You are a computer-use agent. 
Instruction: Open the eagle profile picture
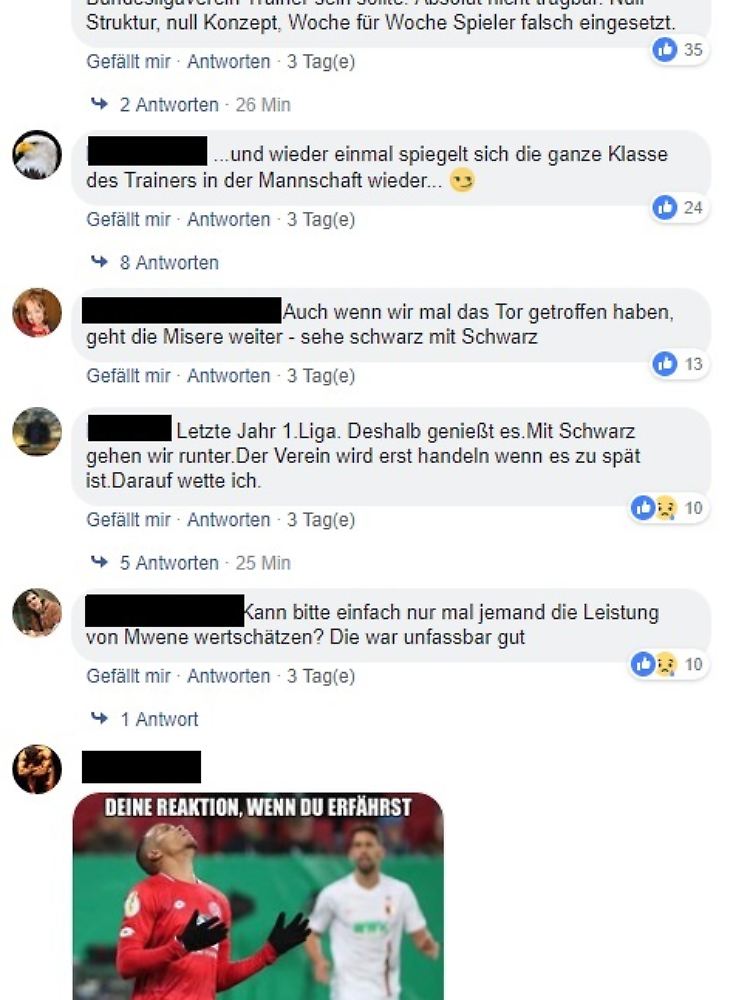pos(37,155)
